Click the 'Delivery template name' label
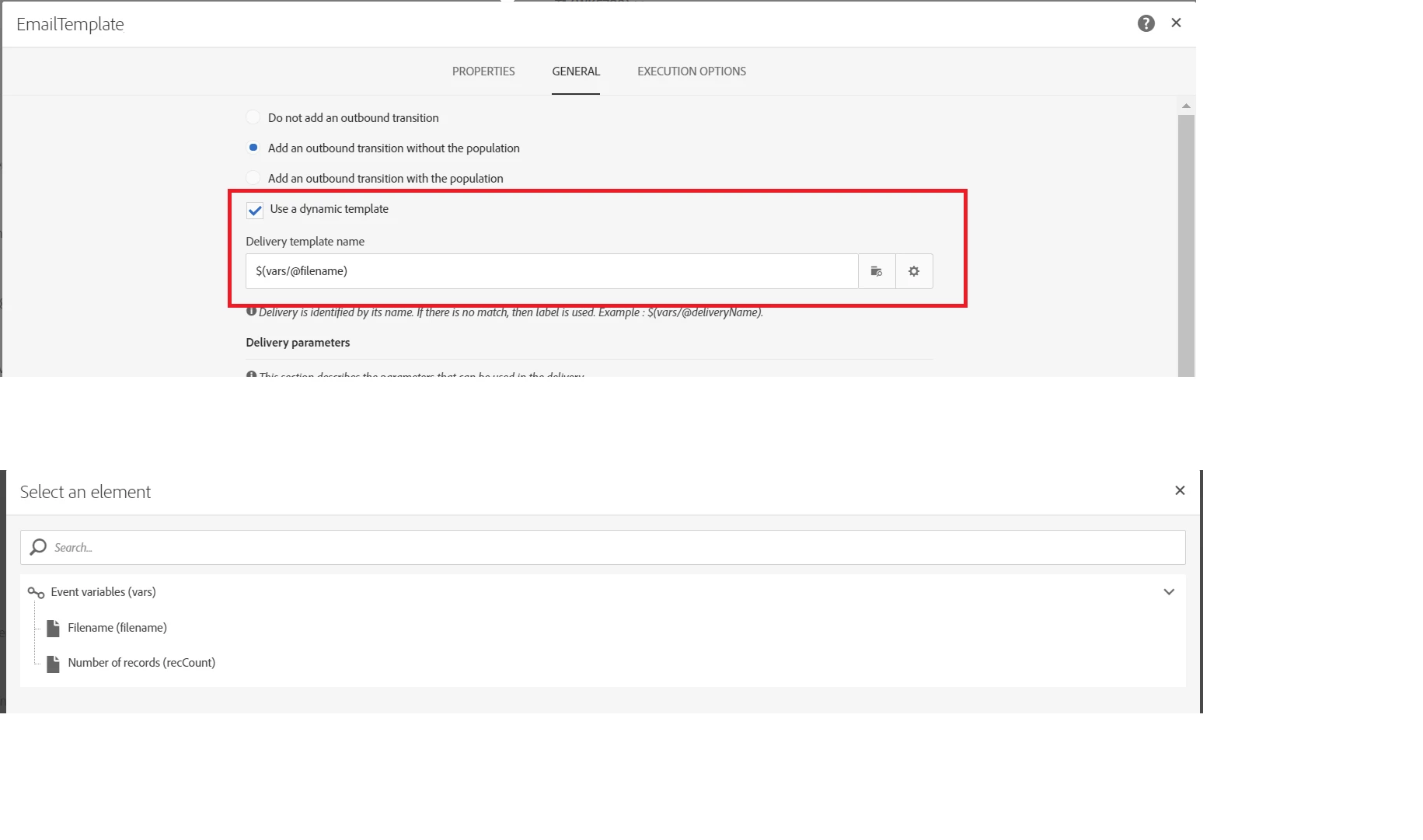 click(x=305, y=242)
